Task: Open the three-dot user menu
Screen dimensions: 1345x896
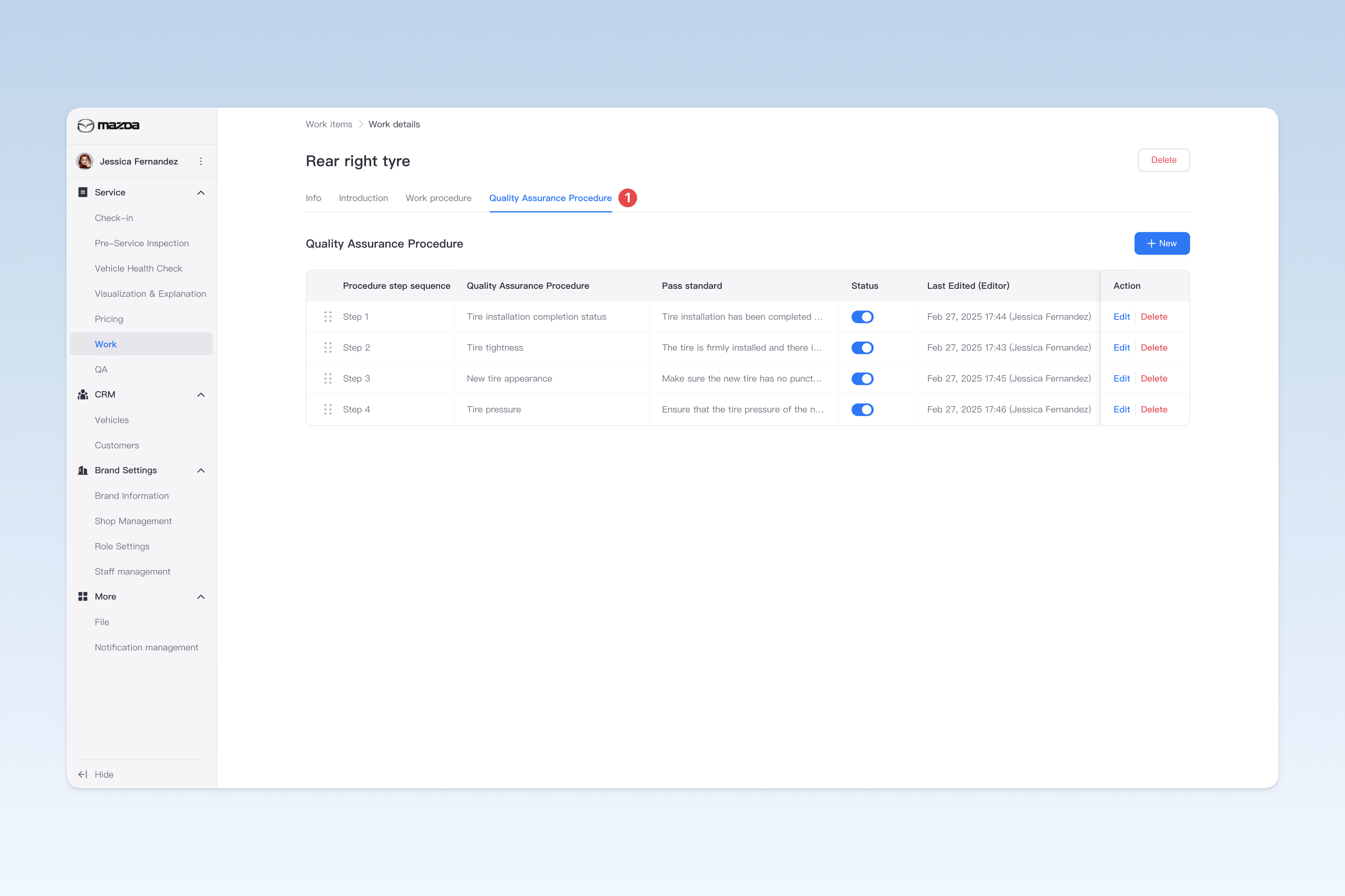Action: [x=201, y=161]
